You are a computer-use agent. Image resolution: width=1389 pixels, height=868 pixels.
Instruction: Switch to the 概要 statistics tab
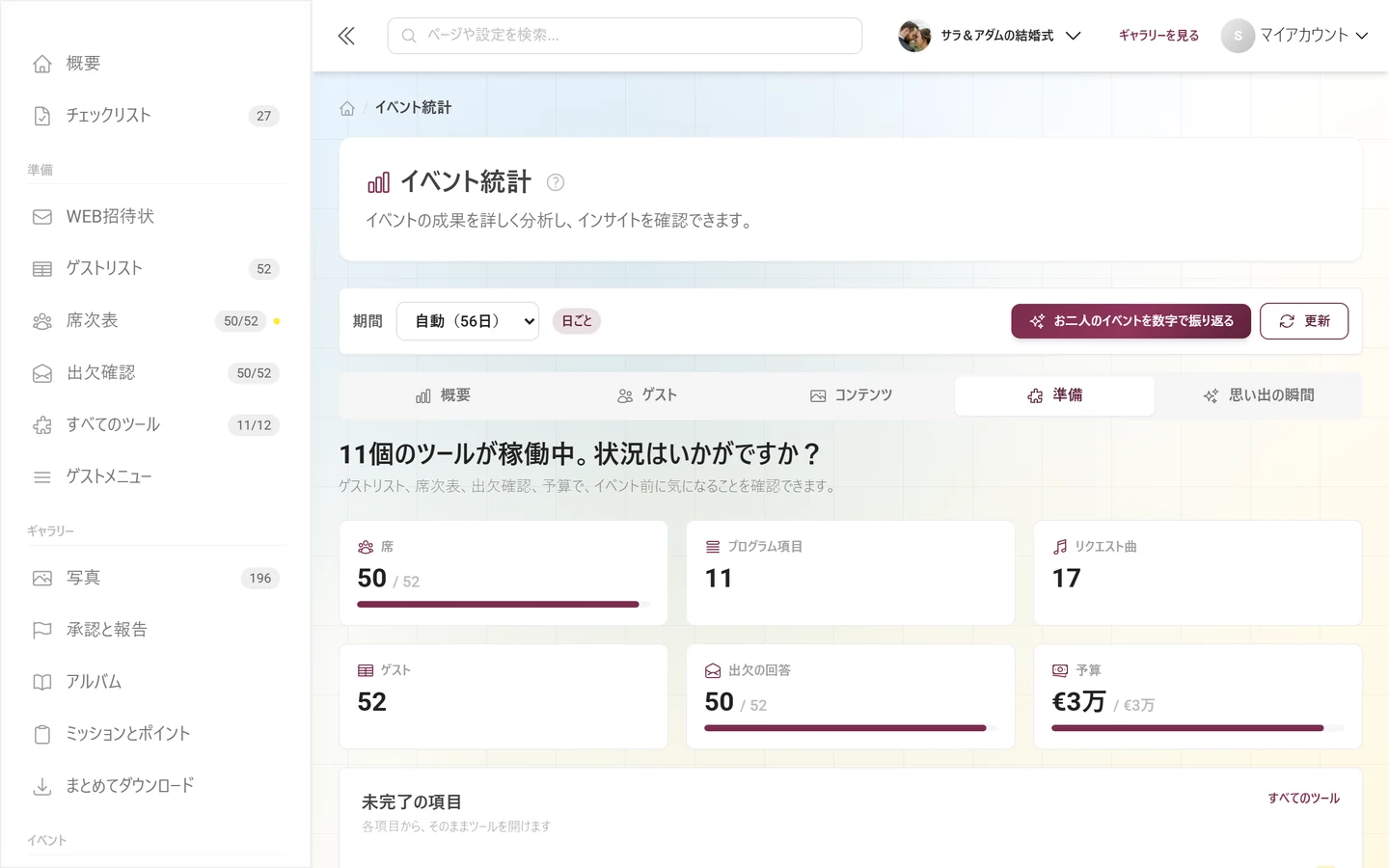point(443,396)
